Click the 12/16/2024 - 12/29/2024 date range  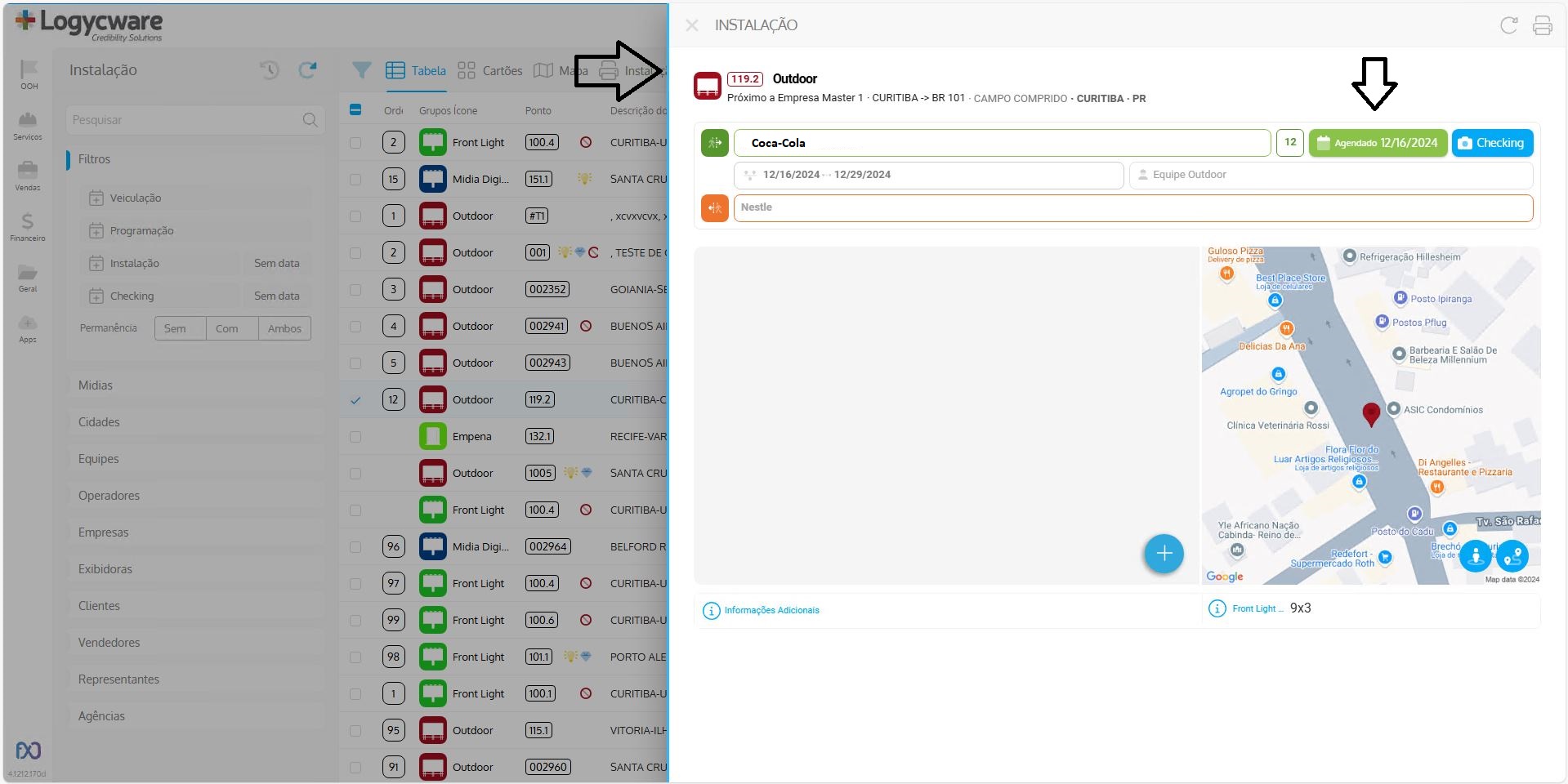(928, 175)
